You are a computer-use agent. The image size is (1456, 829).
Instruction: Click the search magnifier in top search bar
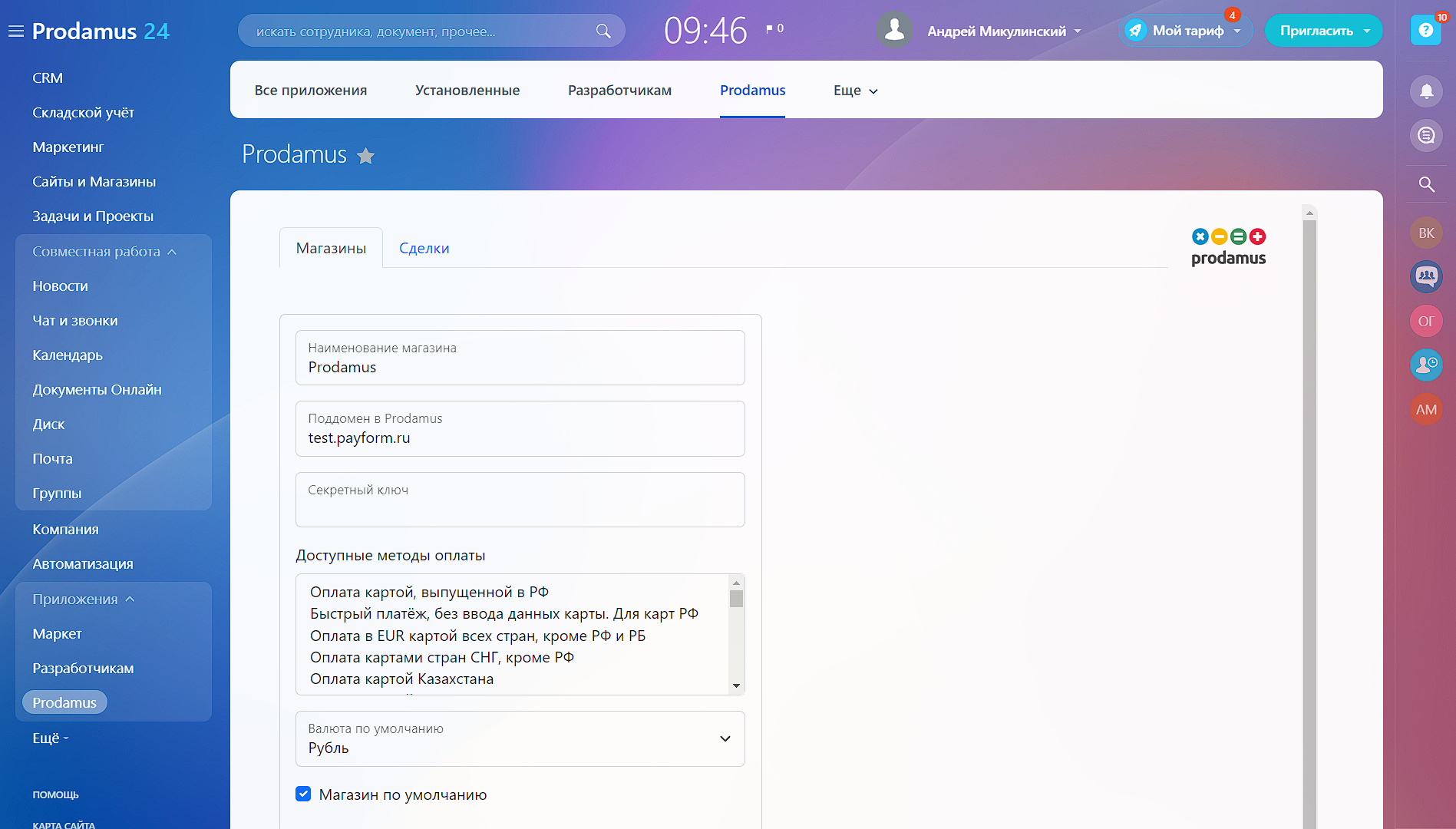pyautogui.click(x=603, y=31)
